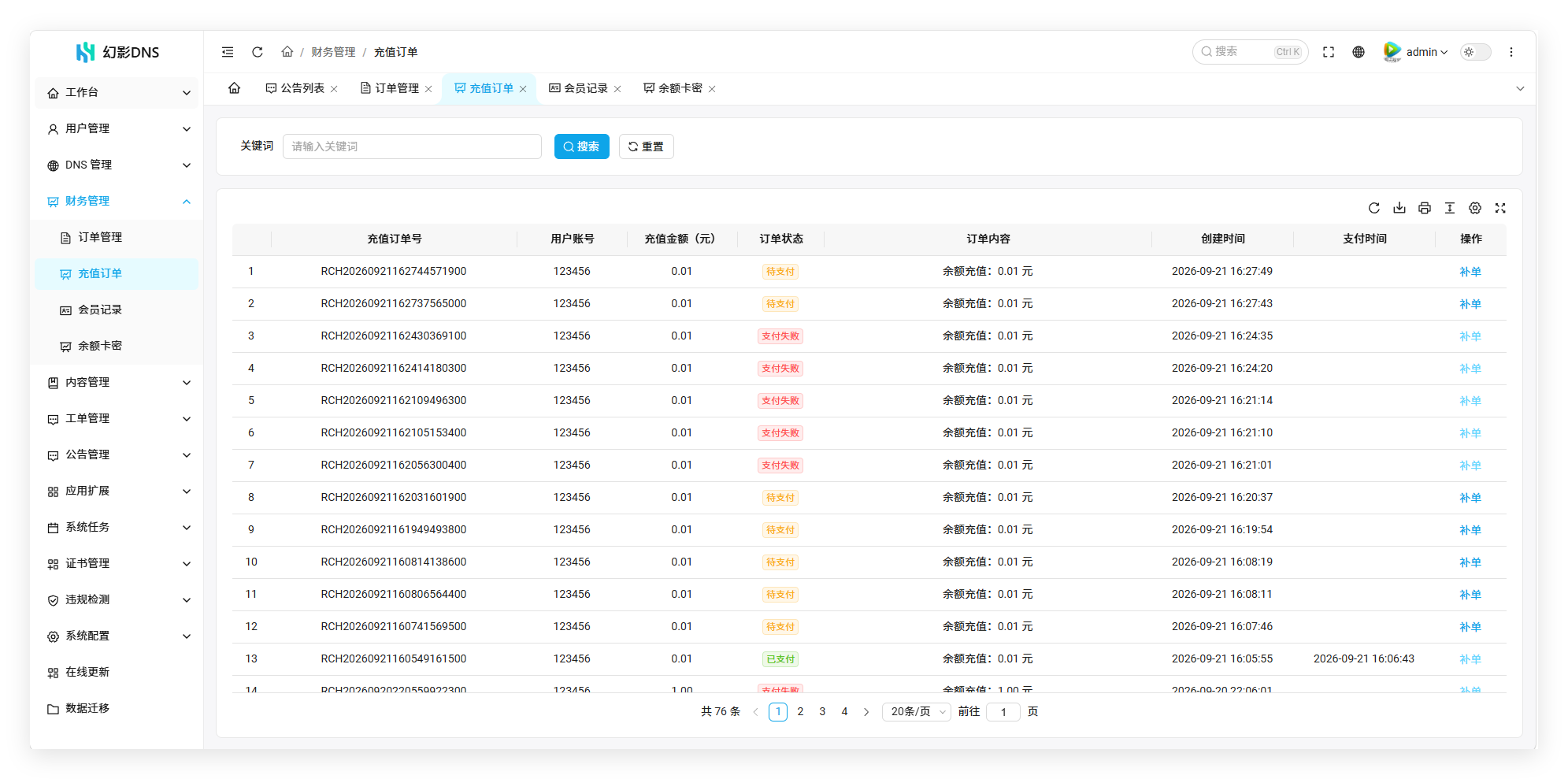Go to next page arrow in pagination
This screenshot has width=1568, height=779.
point(866,712)
